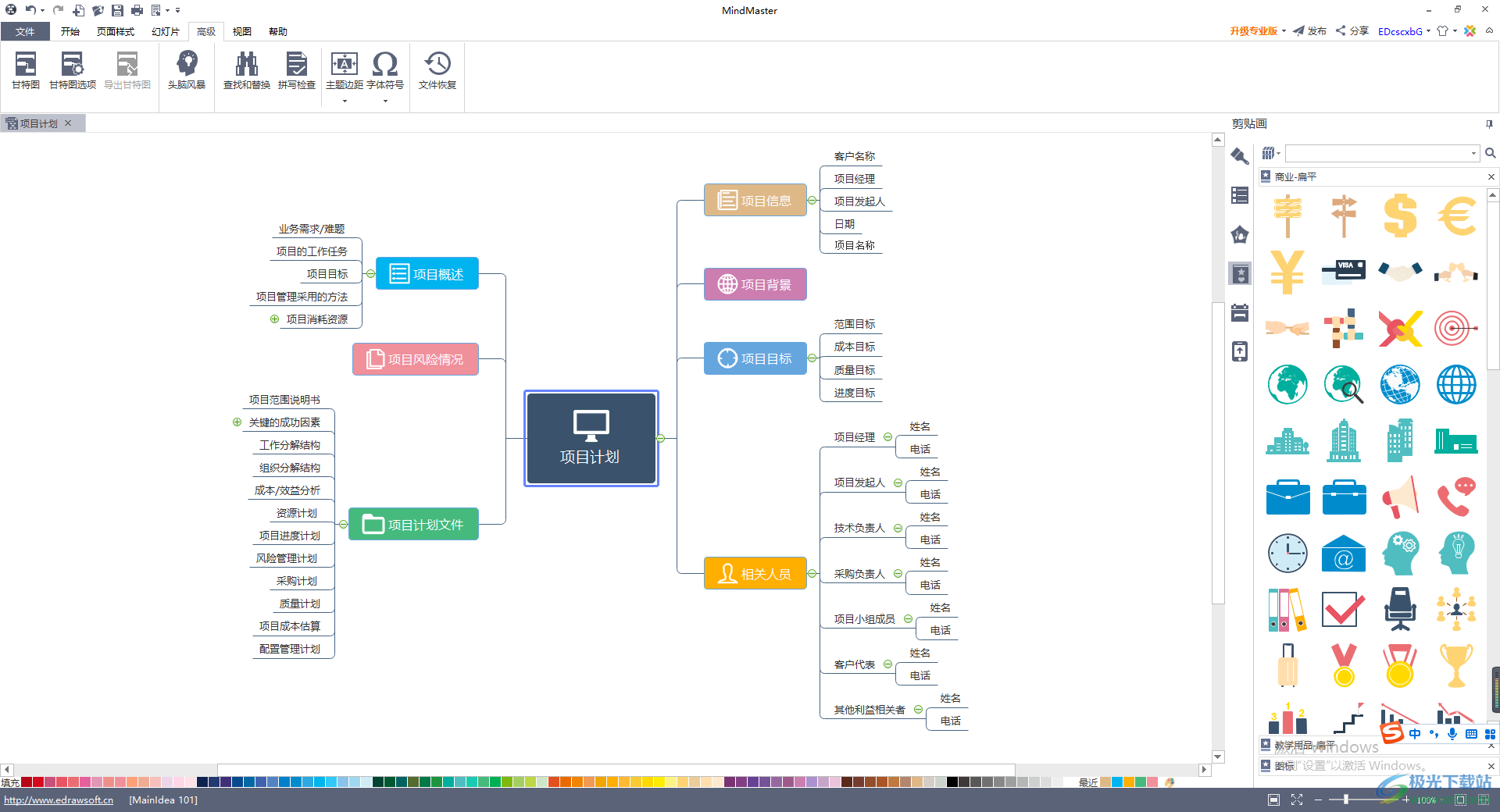This screenshot has width=1500, height=812.
Task: Select the megaphone clipart
Action: [1400, 497]
